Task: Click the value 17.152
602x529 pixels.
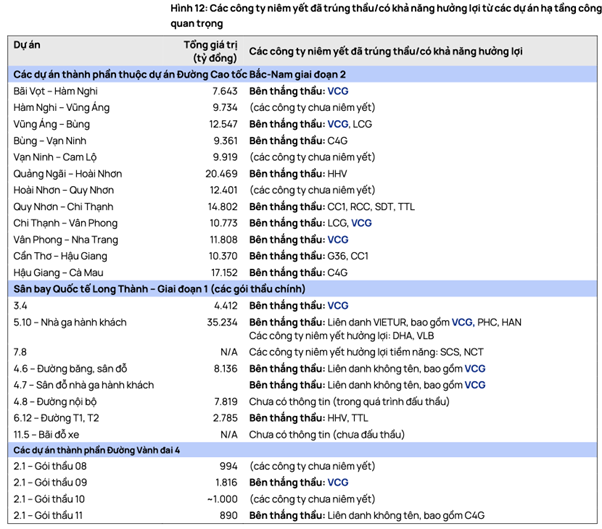Action: (224, 273)
